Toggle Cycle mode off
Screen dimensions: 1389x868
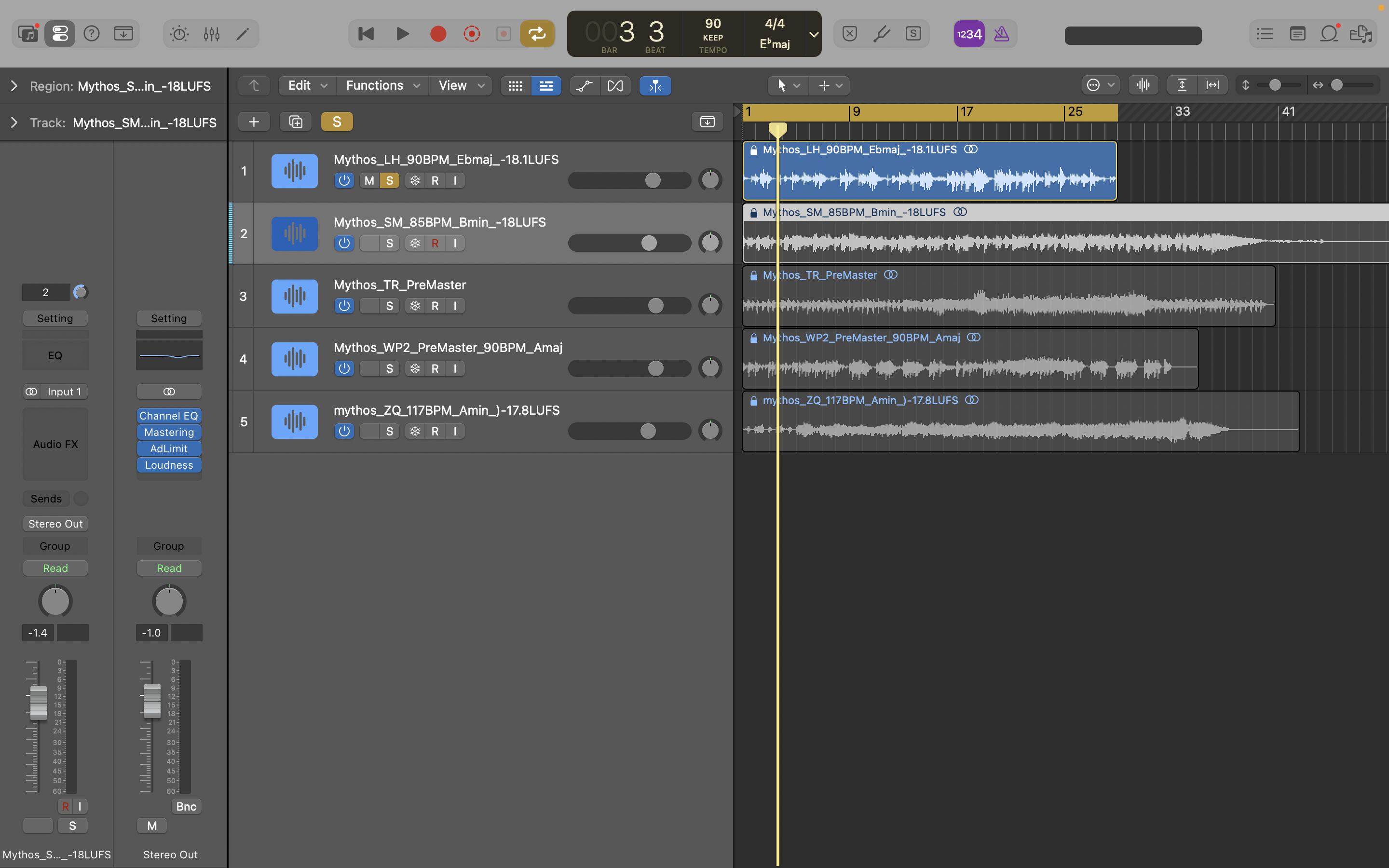click(x=537, y=34)
